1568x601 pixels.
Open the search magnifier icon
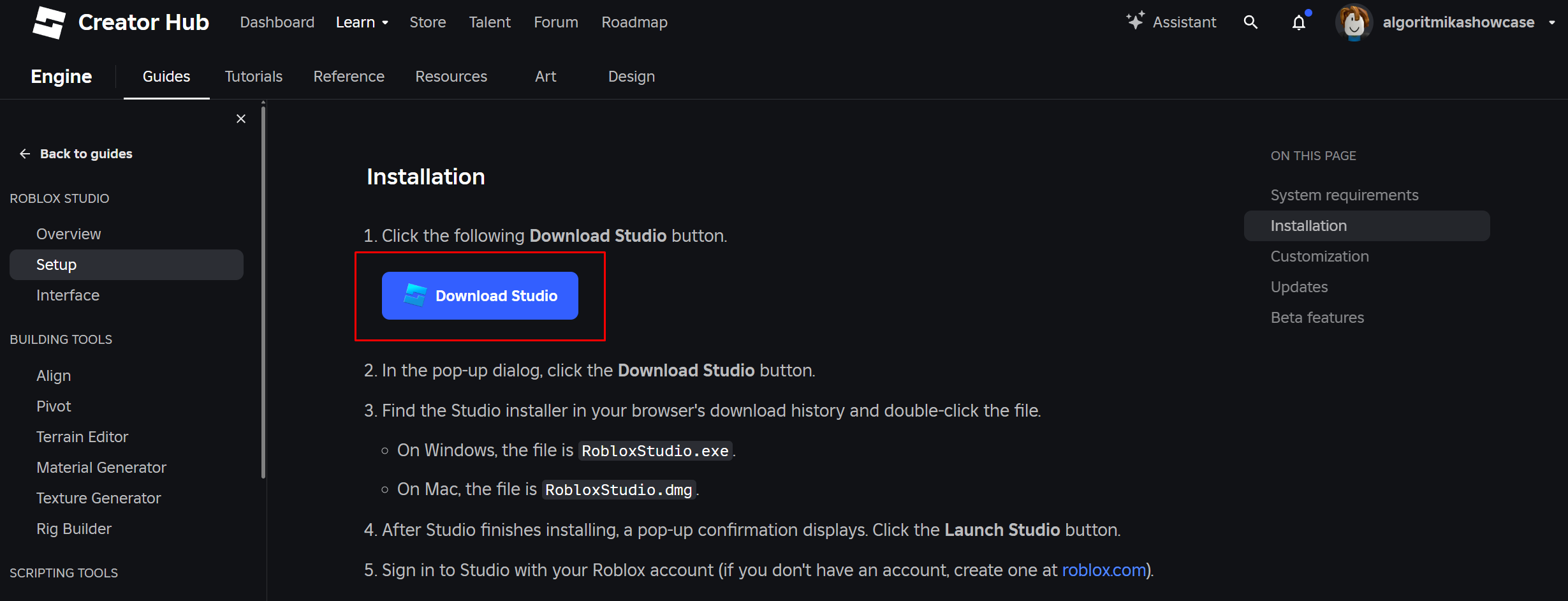(x=1250, y=22)
